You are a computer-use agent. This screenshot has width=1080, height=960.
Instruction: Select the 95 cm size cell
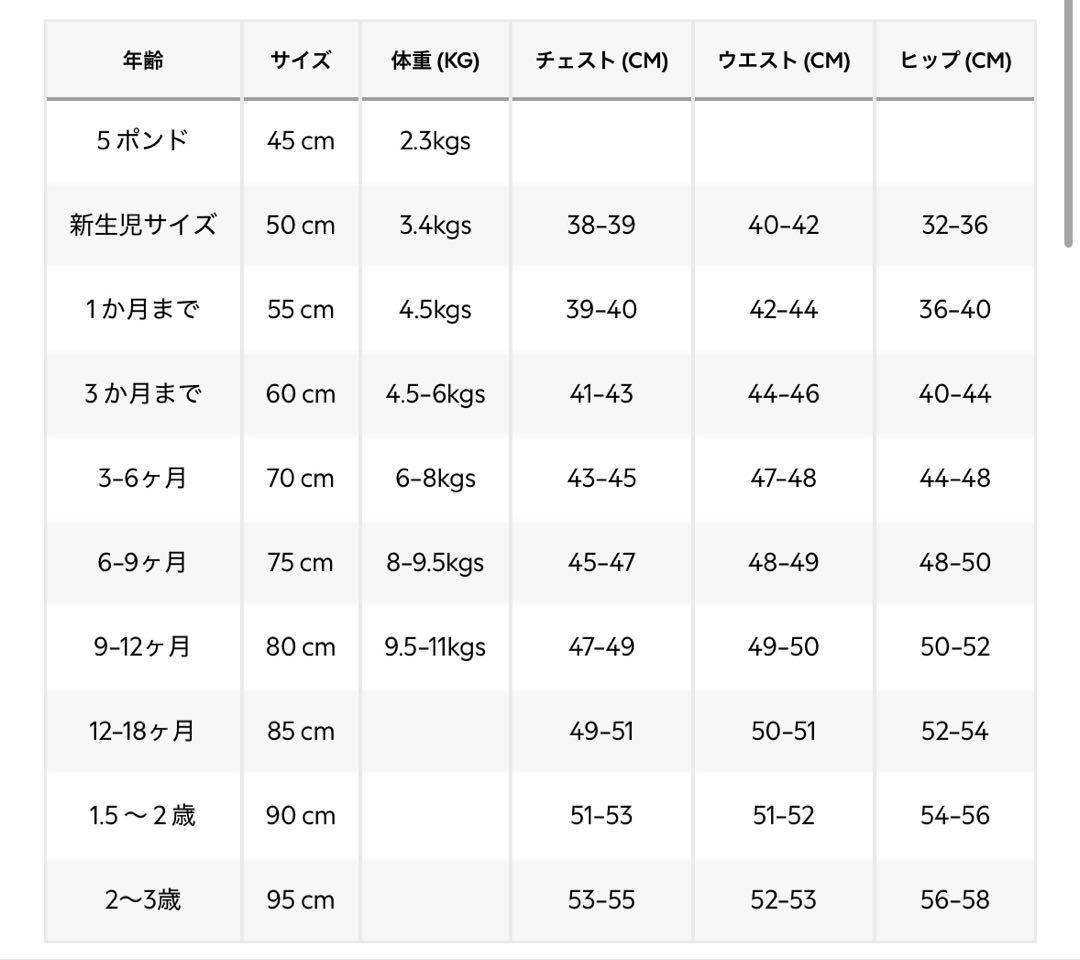click(x=300, y=900)
